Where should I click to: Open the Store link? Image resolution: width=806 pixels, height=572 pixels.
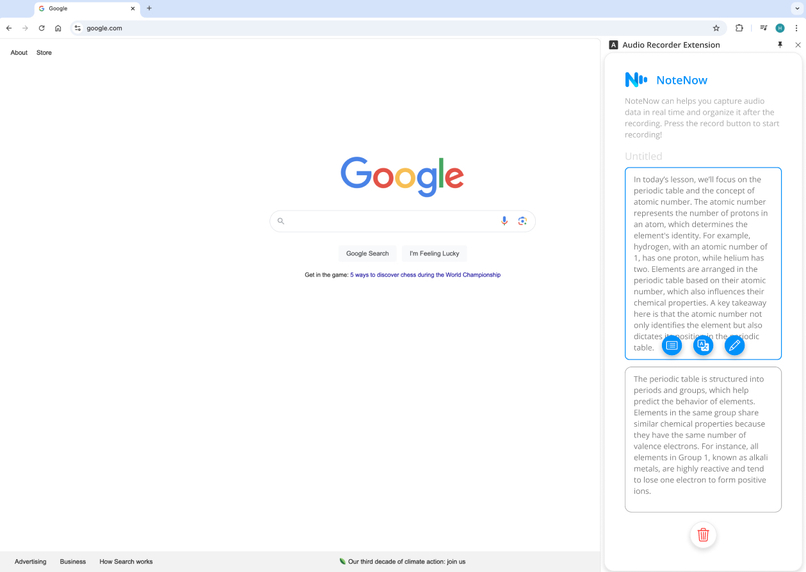(x=44, y=52)
